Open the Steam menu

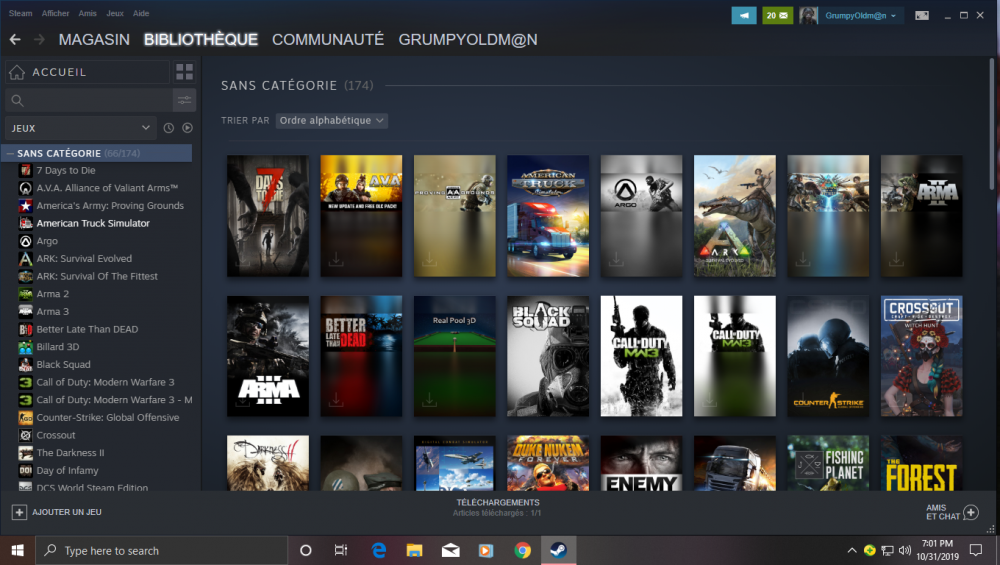coord(20,13)
